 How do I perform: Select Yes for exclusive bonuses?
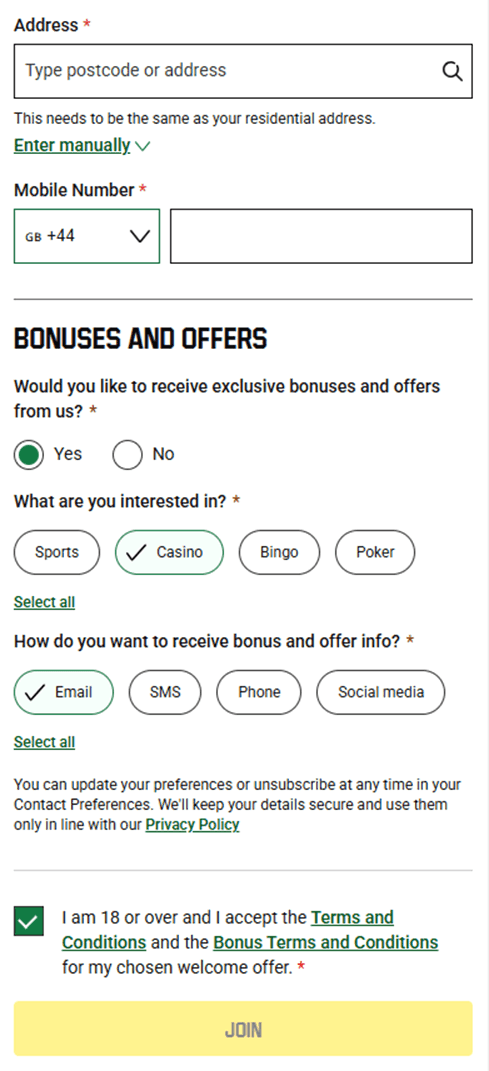coord(29,455)
